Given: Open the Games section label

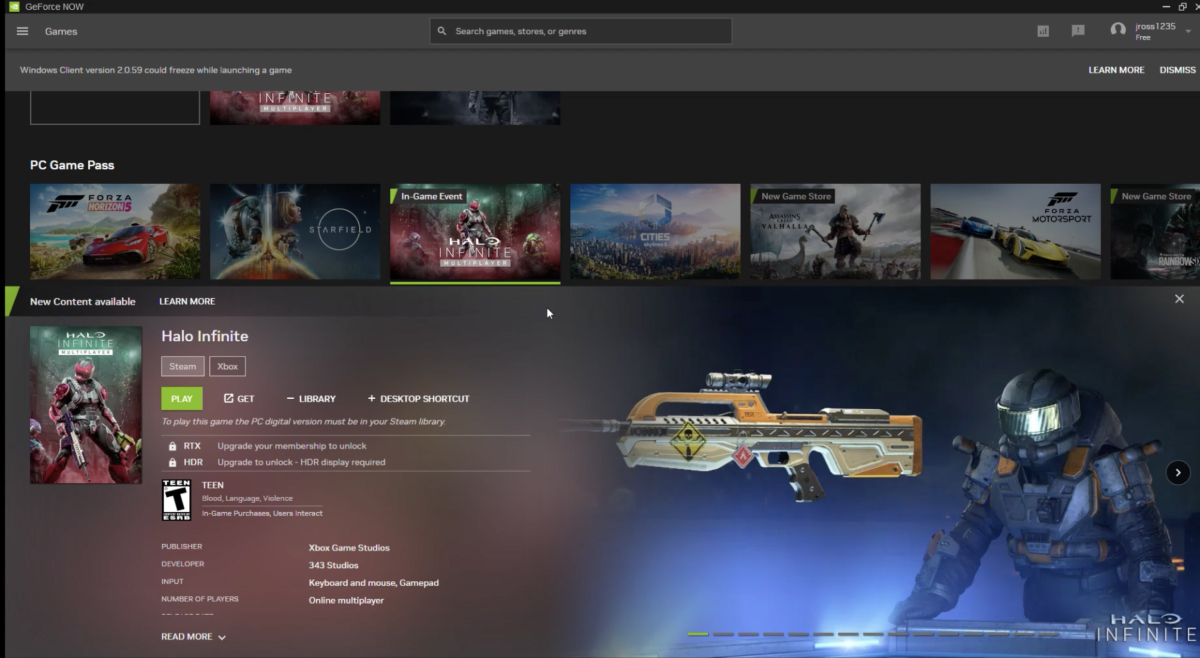Looking at the screenshot, I should (61, 31).
